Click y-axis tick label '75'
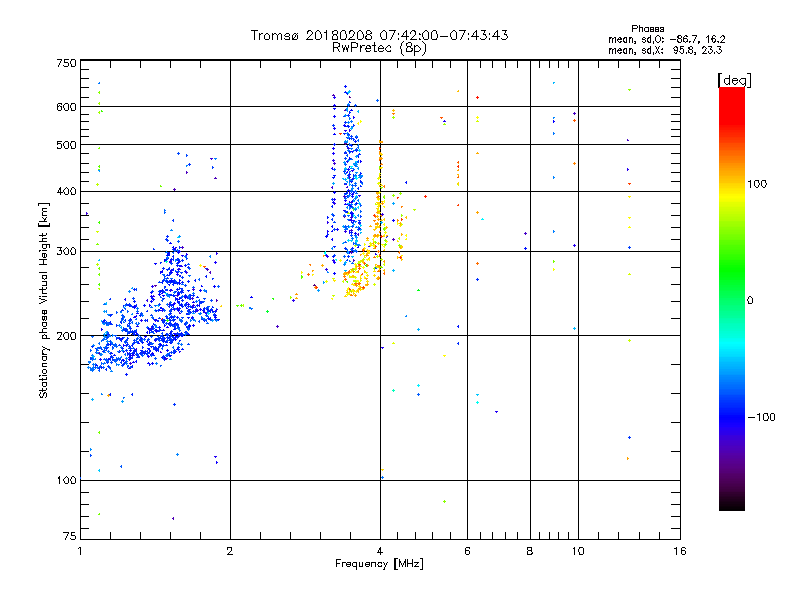 point(69,536)
